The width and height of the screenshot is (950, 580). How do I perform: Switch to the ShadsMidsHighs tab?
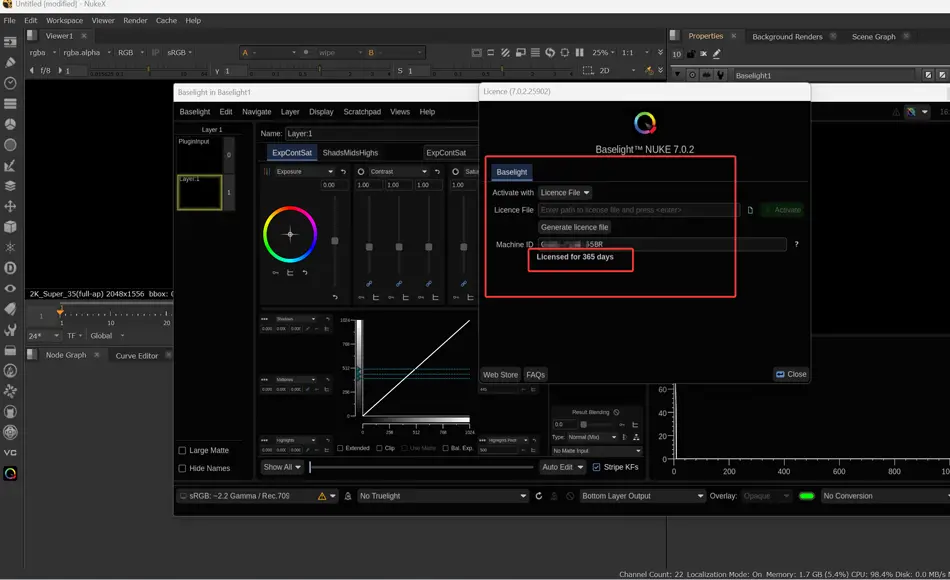click(x=350, y=153)
